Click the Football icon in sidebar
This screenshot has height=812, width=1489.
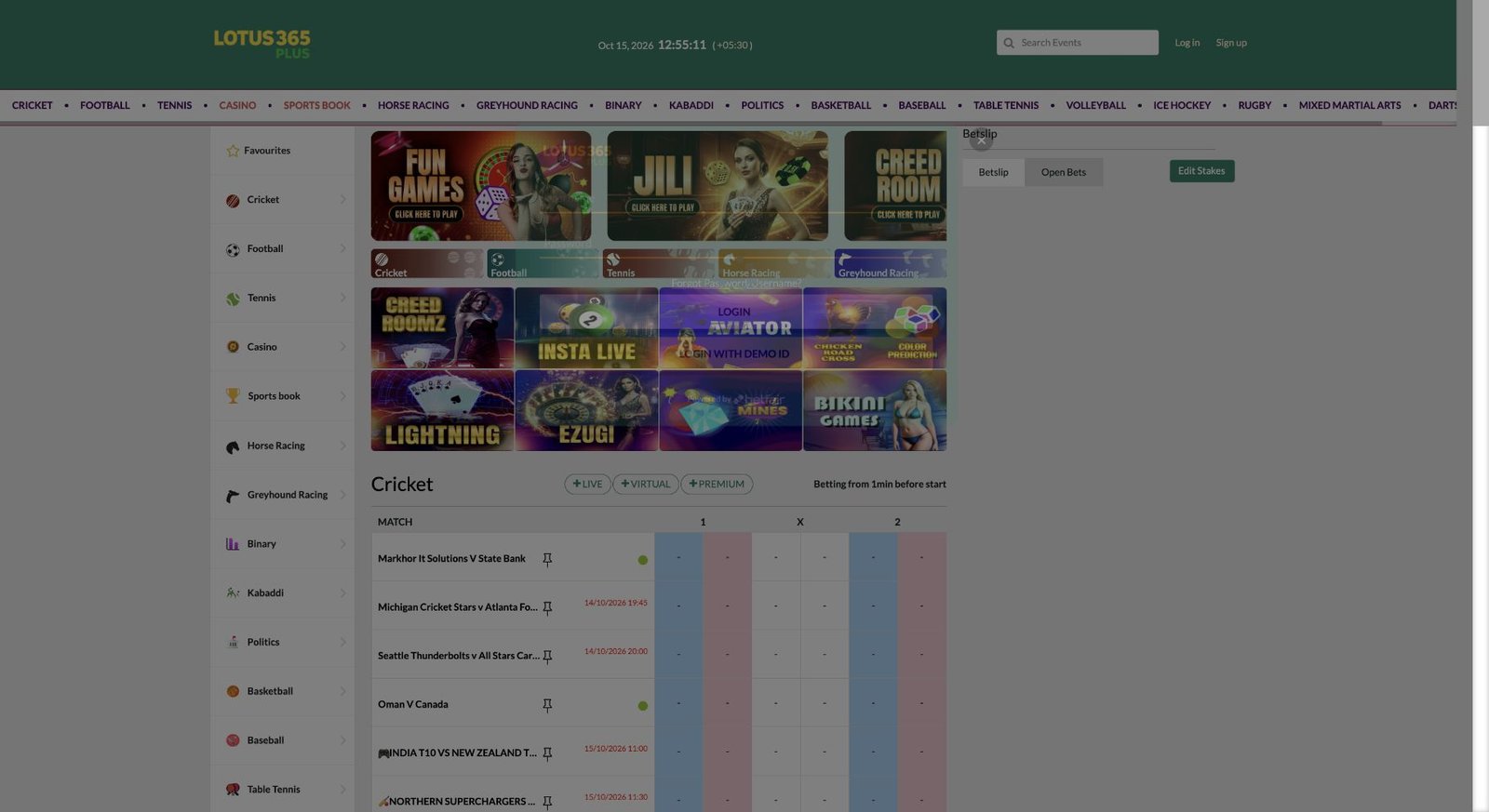point(233,249)
